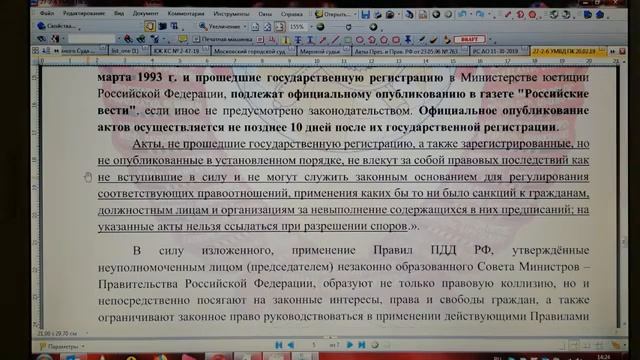Click the Открыть button
Screen dimensions: 640x360
pyautogui.click(x=333, y=14)
